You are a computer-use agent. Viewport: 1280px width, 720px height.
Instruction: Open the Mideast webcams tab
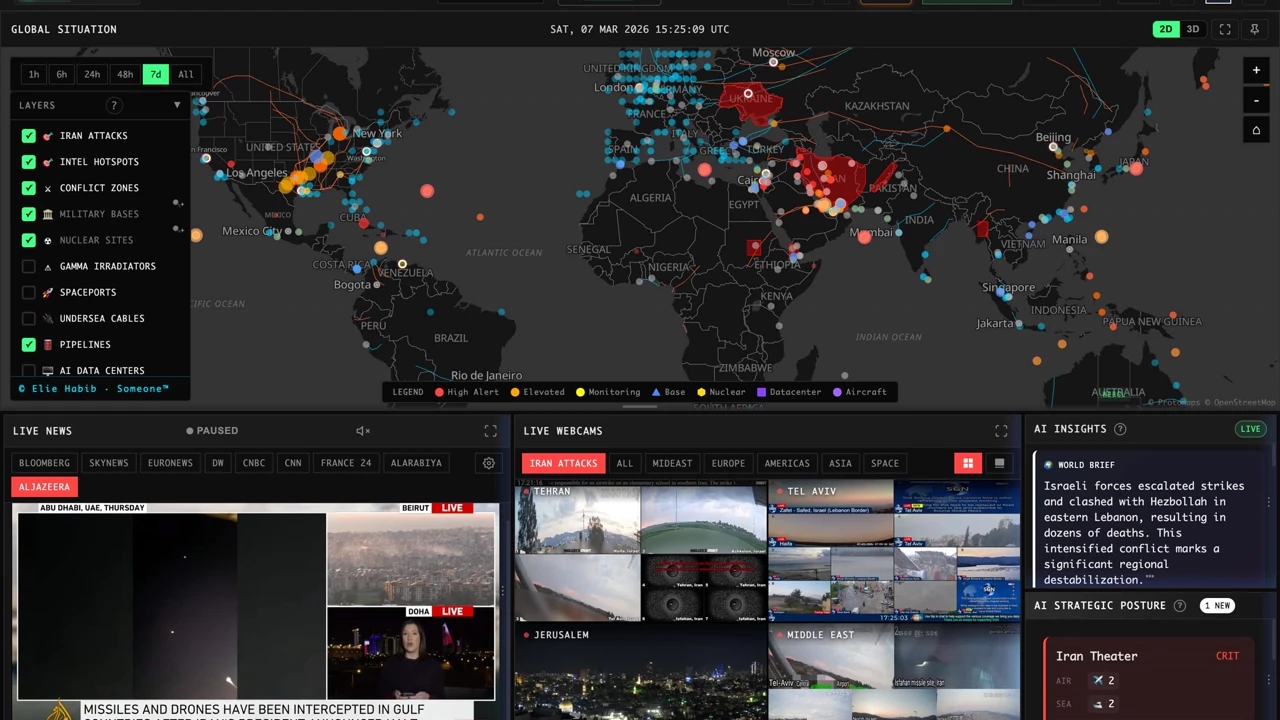(x=672, y=463)
